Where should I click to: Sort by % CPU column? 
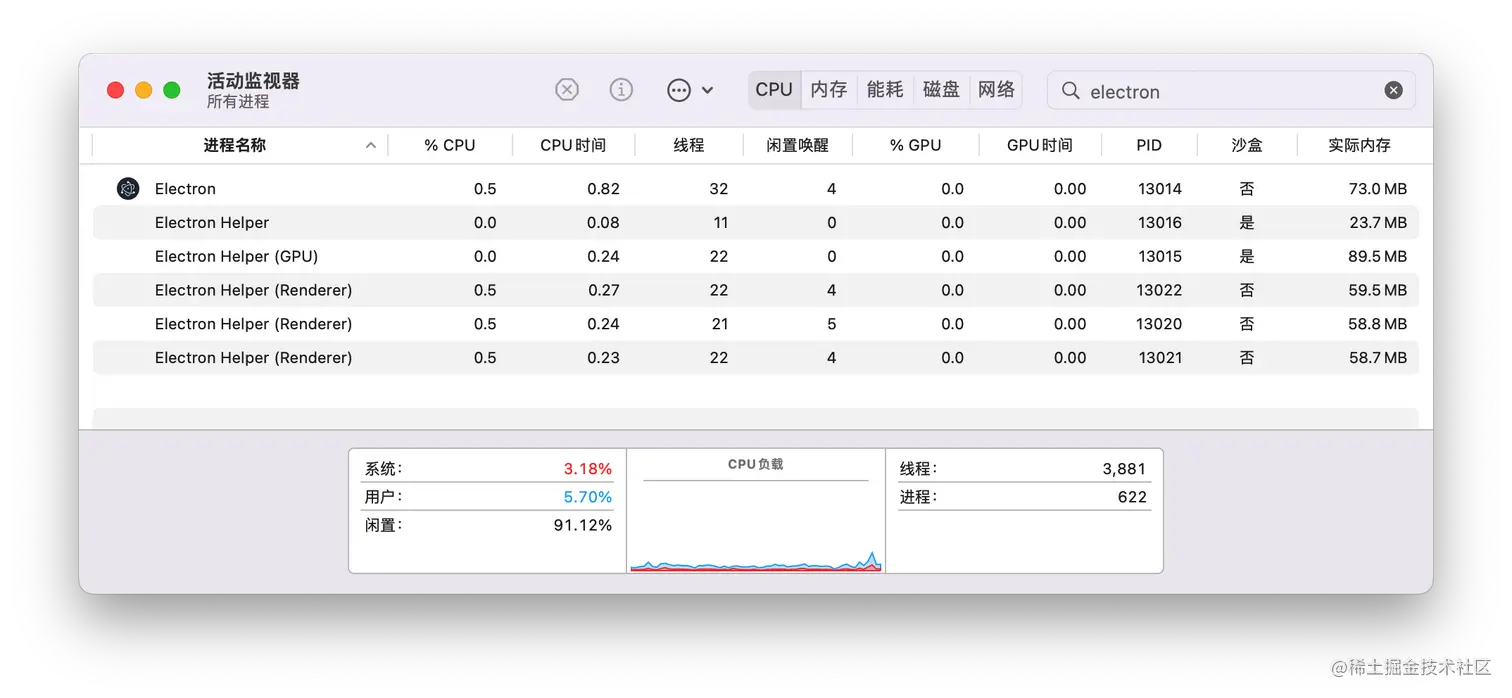coord(450,145)
